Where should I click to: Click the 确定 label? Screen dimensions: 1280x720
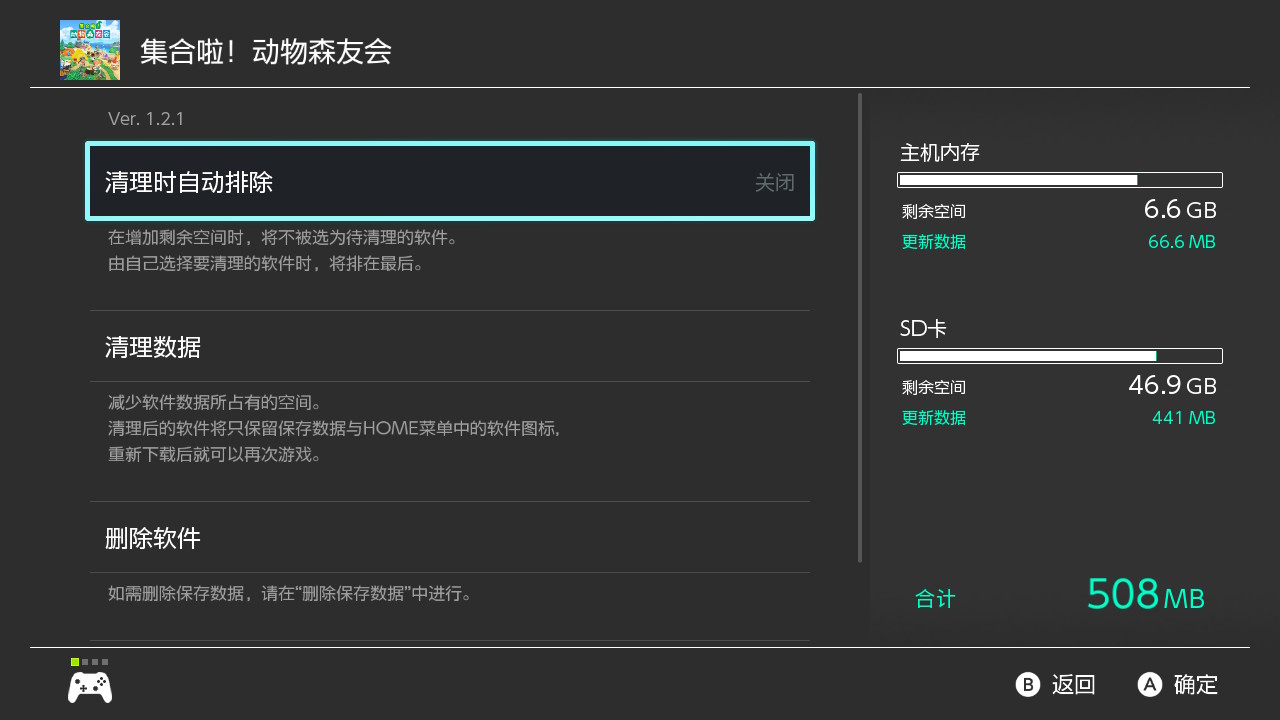1196,685
